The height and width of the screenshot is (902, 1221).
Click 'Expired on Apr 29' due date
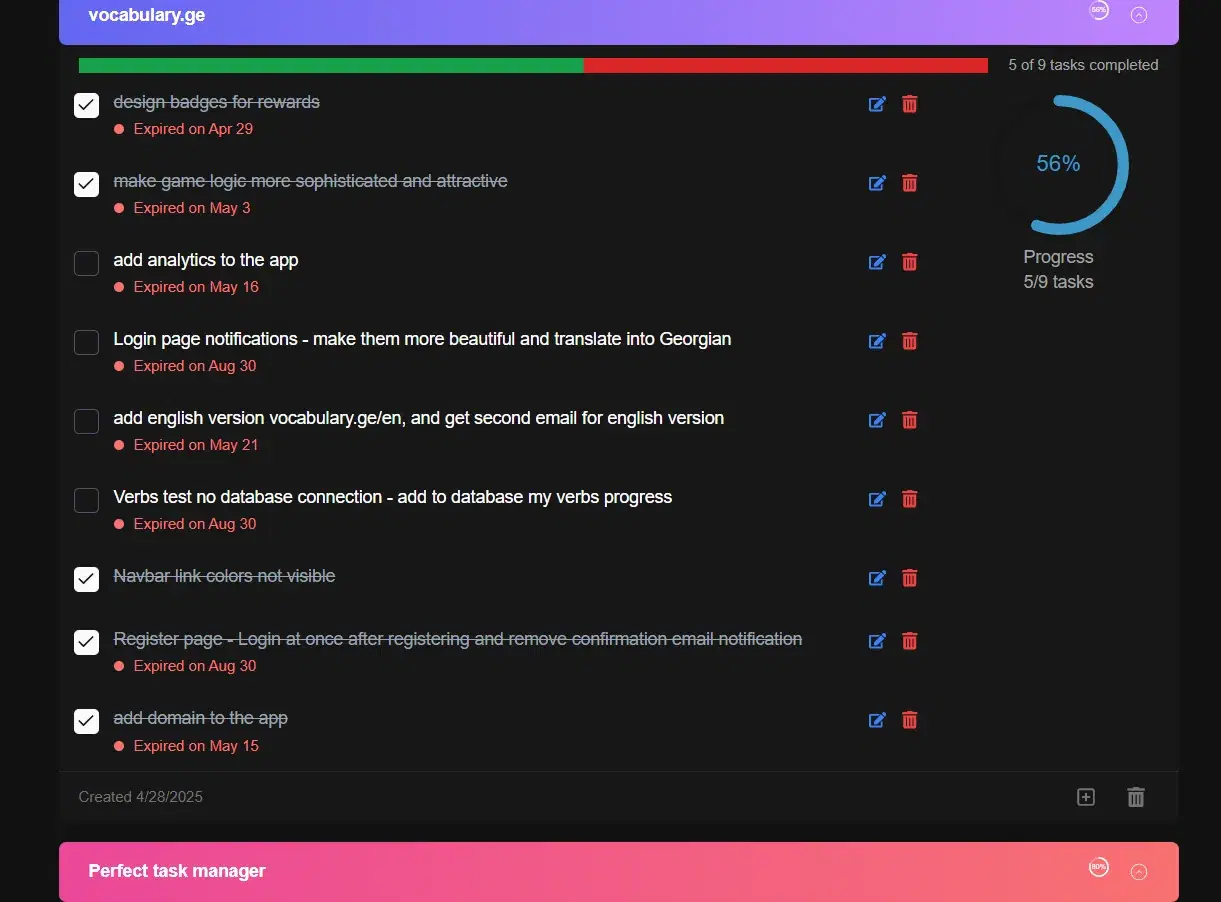pos(193,129)
